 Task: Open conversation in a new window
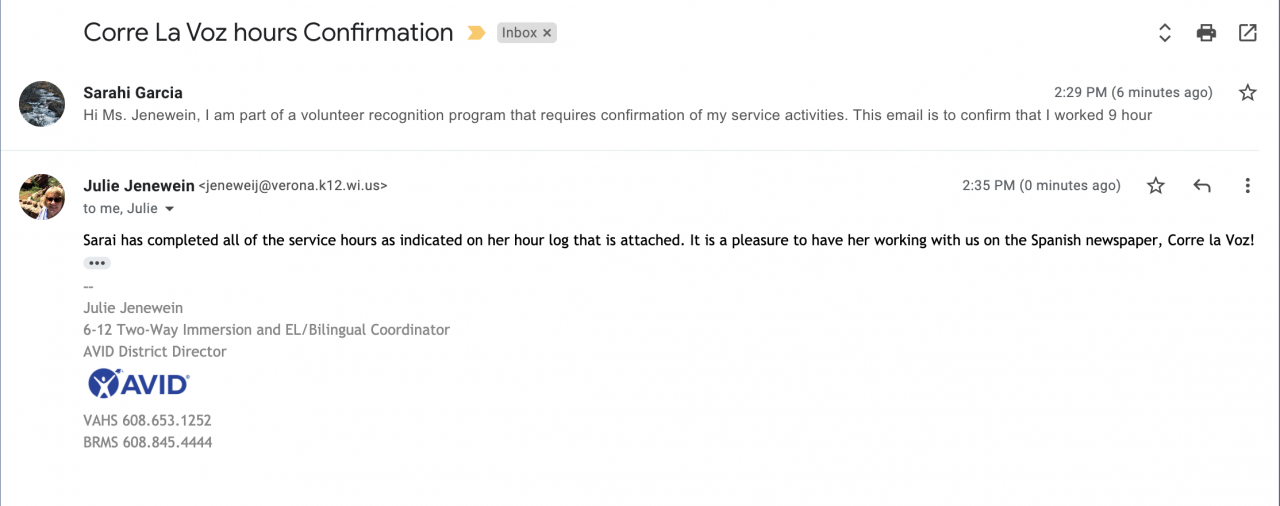tap(1248, 33)
